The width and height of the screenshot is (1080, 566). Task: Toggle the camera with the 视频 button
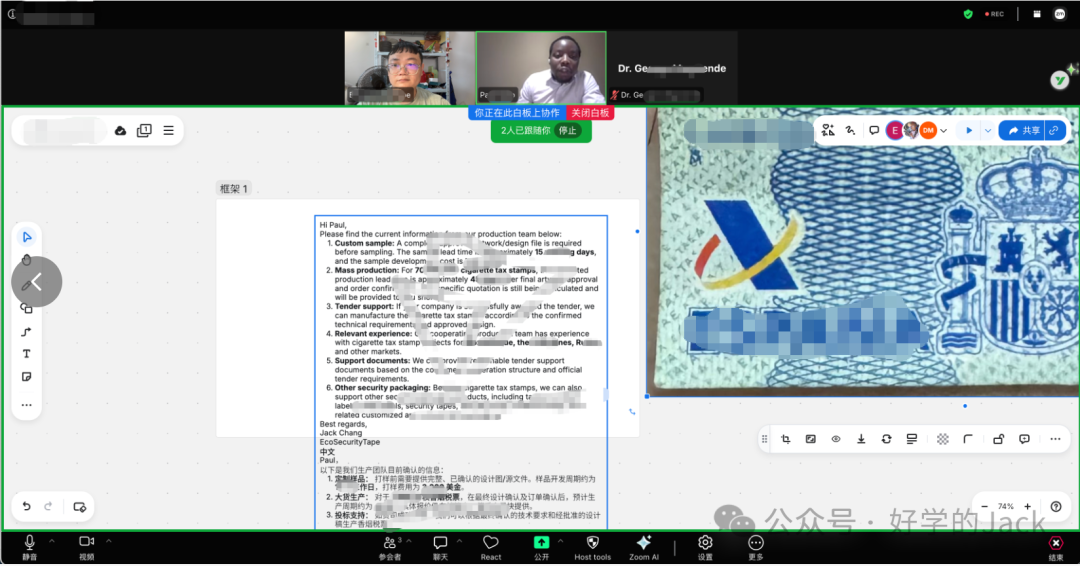point(86,548)
